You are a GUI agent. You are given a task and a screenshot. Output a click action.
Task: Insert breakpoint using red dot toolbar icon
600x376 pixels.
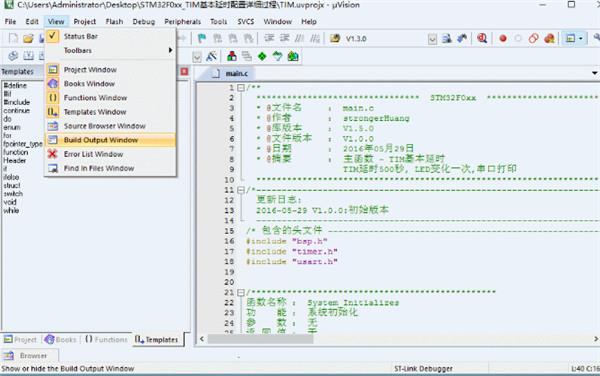coord(503,38)
